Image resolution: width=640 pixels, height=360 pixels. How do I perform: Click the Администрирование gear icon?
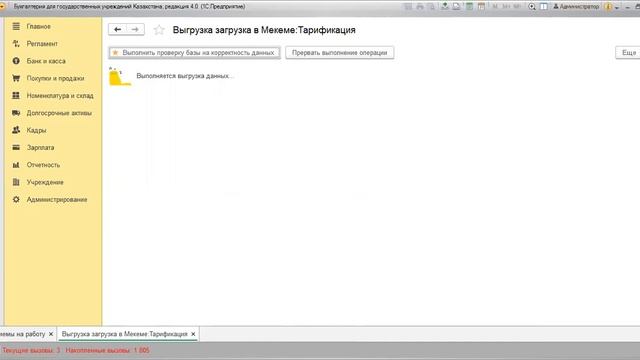[x=16, y=200]
